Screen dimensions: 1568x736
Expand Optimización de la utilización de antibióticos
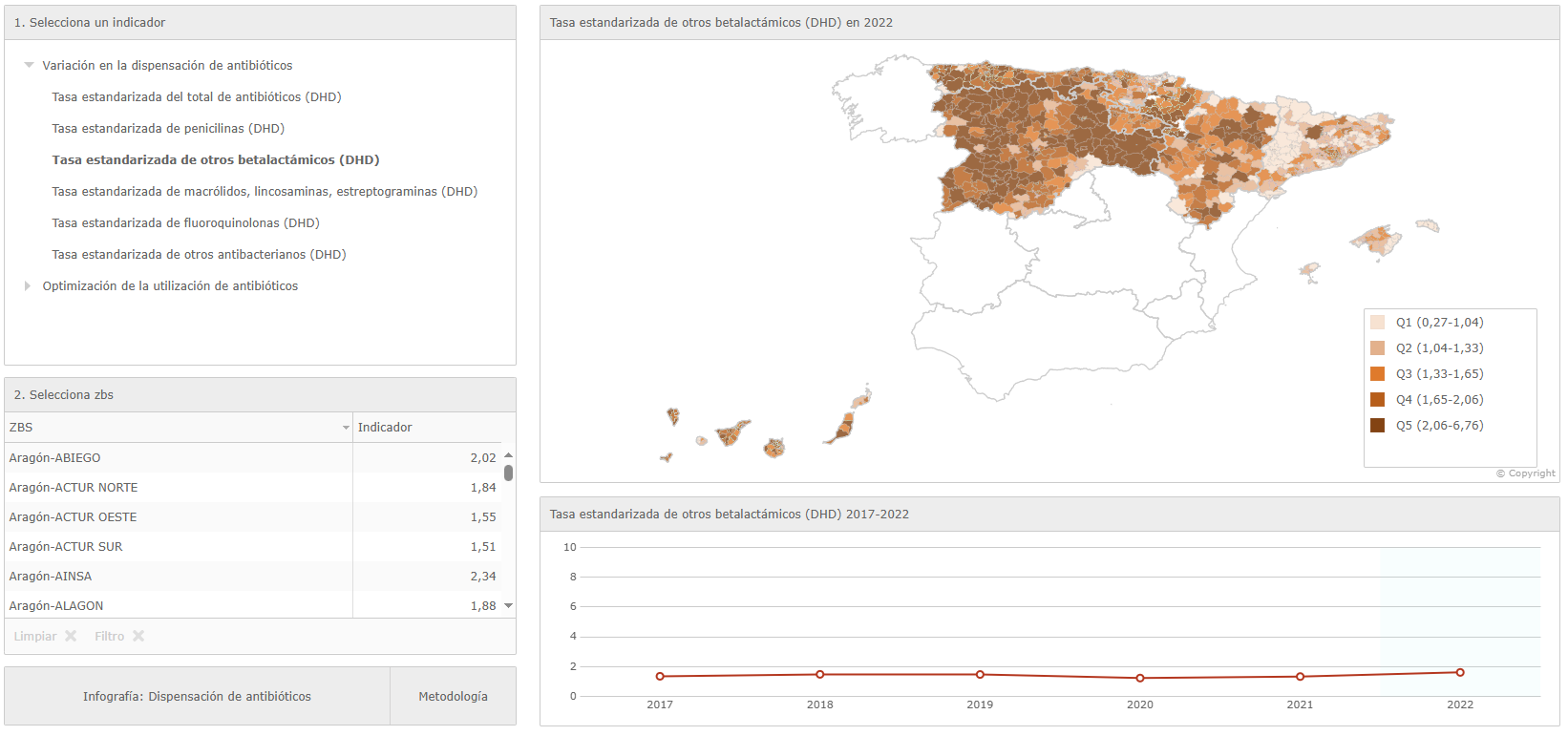28,285
